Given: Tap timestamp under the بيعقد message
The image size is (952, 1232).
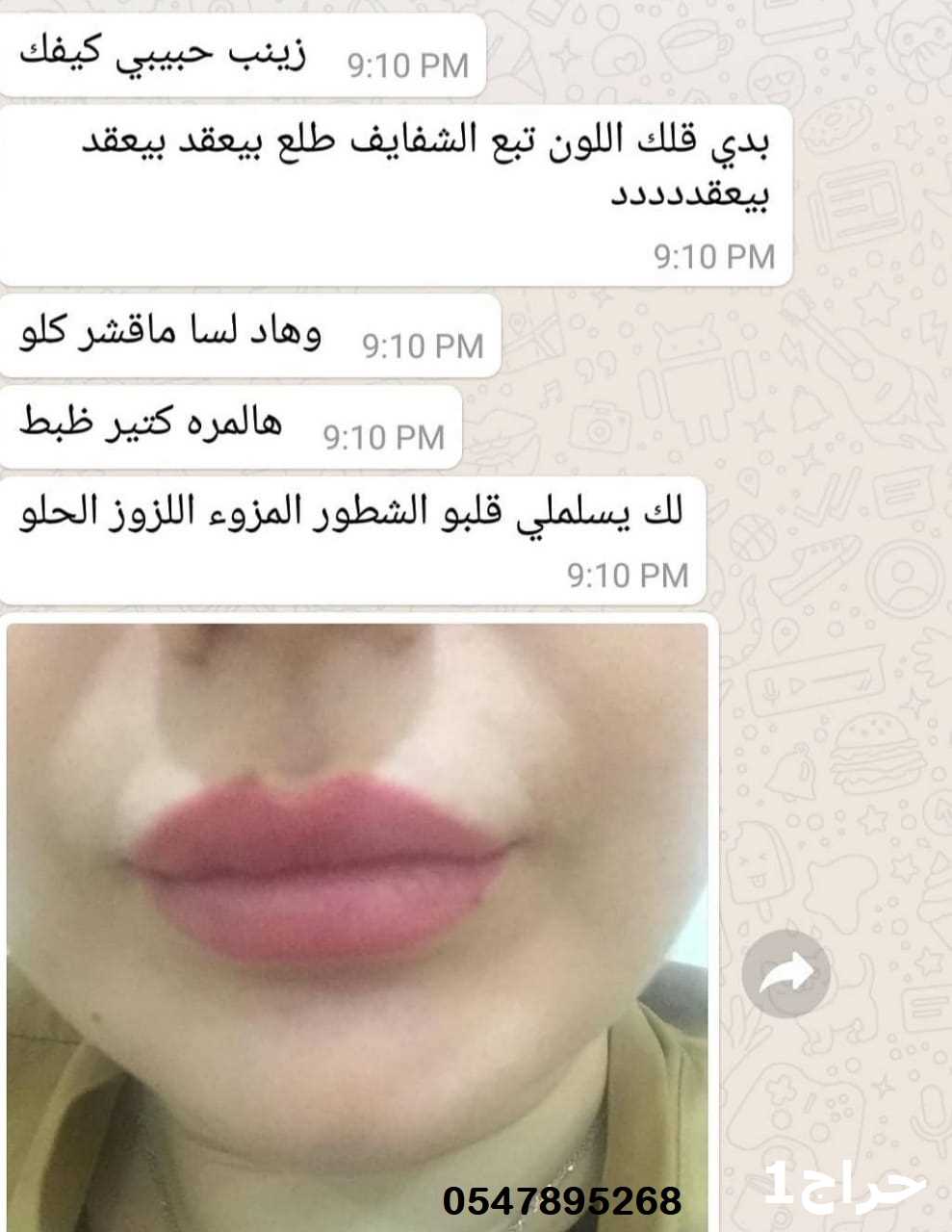Looking at the screenshot, I should 714,255.
